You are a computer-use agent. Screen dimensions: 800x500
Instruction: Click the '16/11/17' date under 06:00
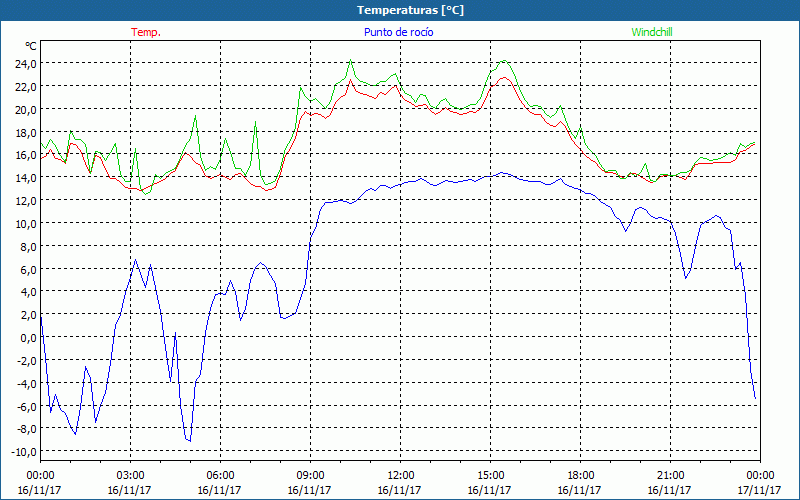(219, 490)
